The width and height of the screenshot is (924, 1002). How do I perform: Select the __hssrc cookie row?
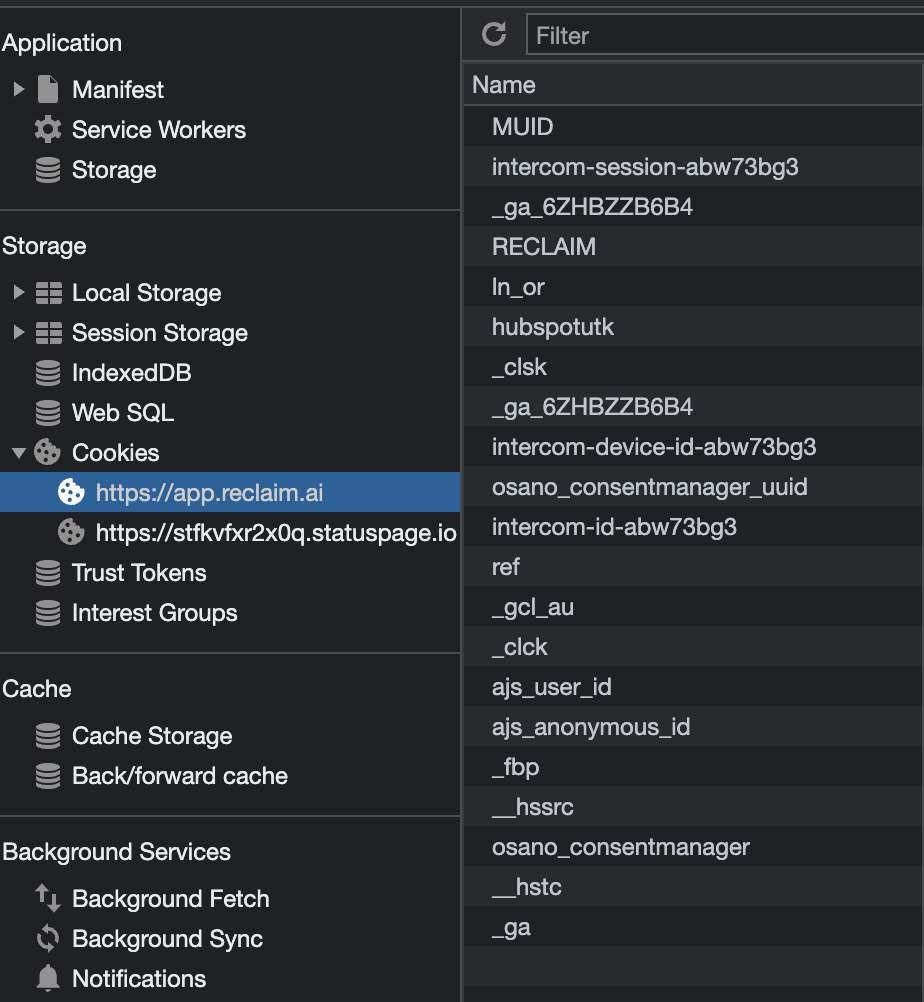point(693,807)
